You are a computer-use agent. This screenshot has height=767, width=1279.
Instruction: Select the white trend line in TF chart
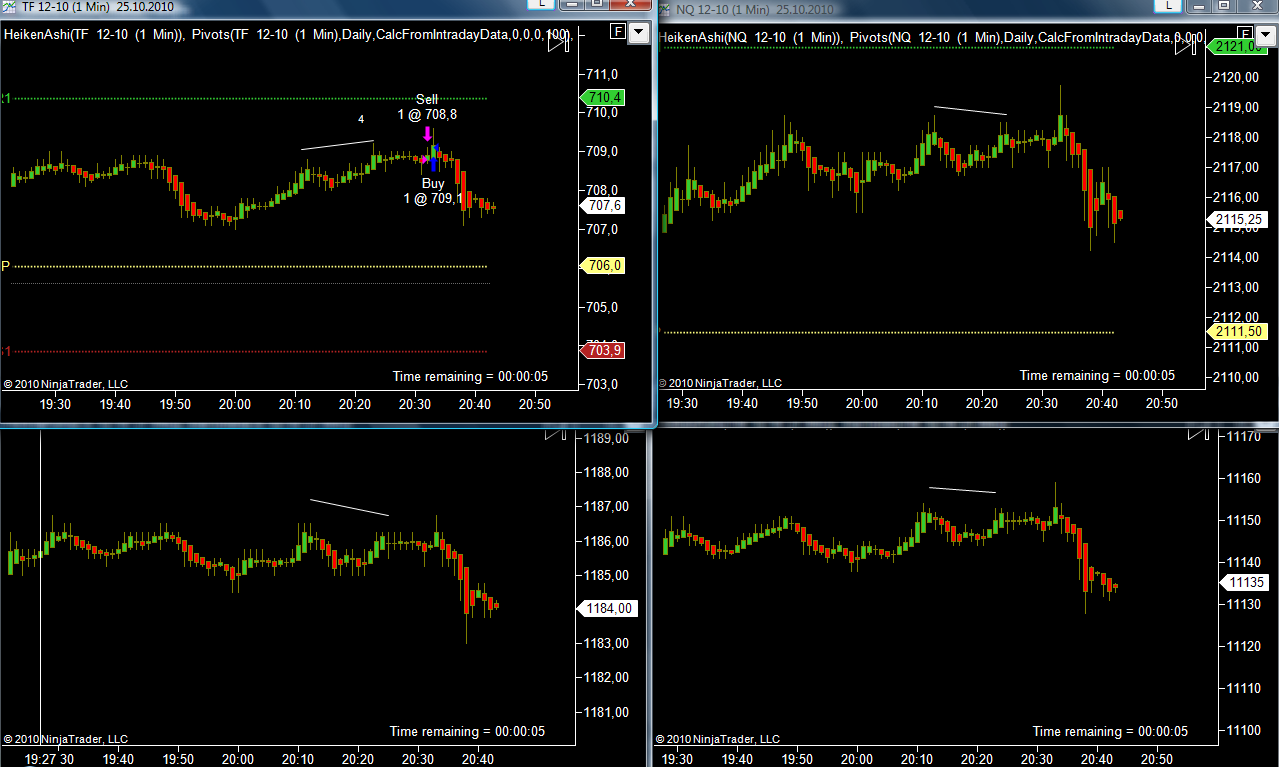pos(337,145)
